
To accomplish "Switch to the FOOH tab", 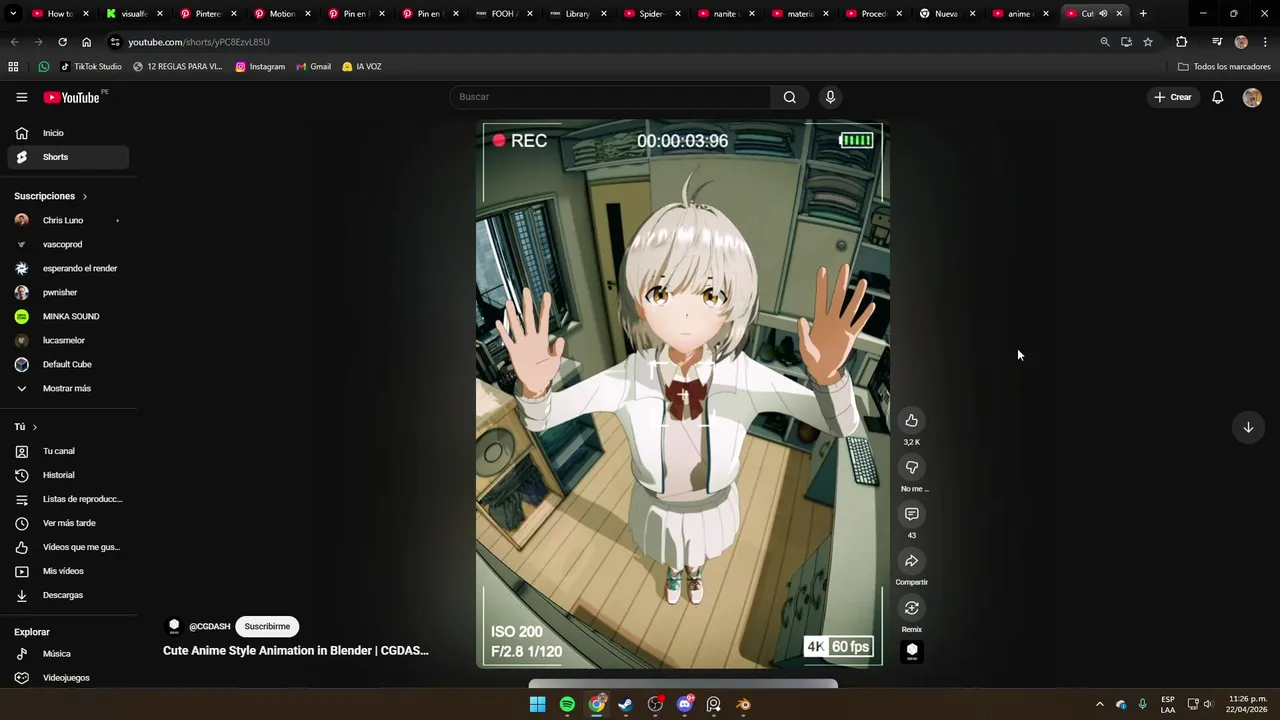I will pos(503,14).
